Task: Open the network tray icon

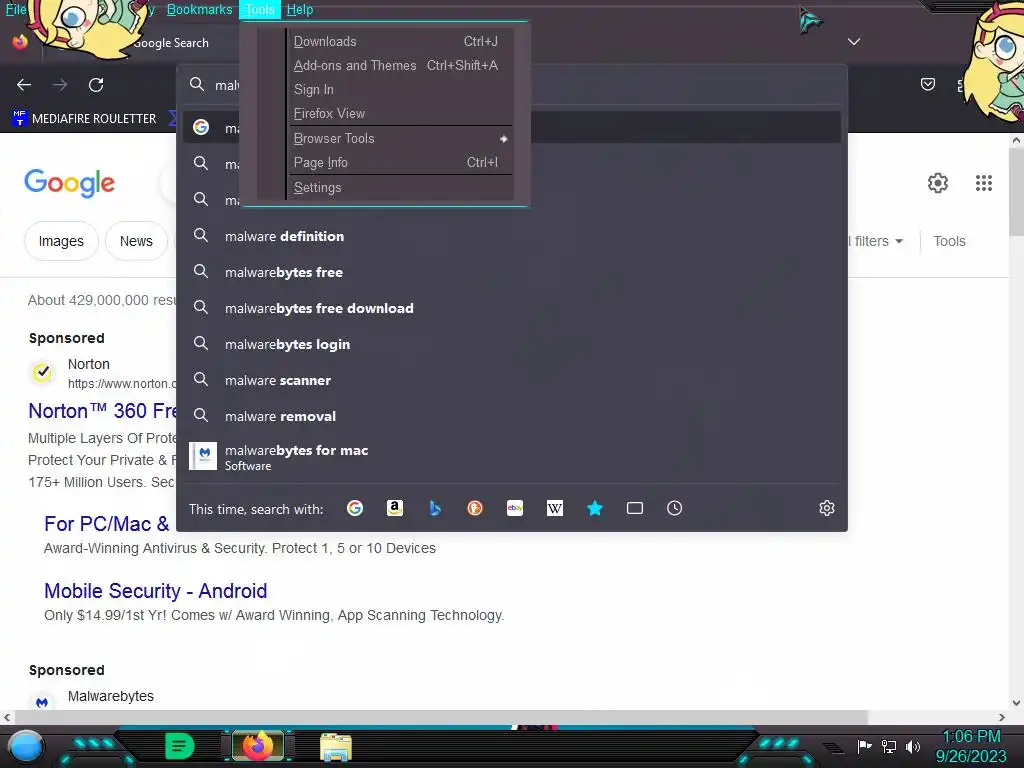Action: pyautogui.click(x=889, y=746)
